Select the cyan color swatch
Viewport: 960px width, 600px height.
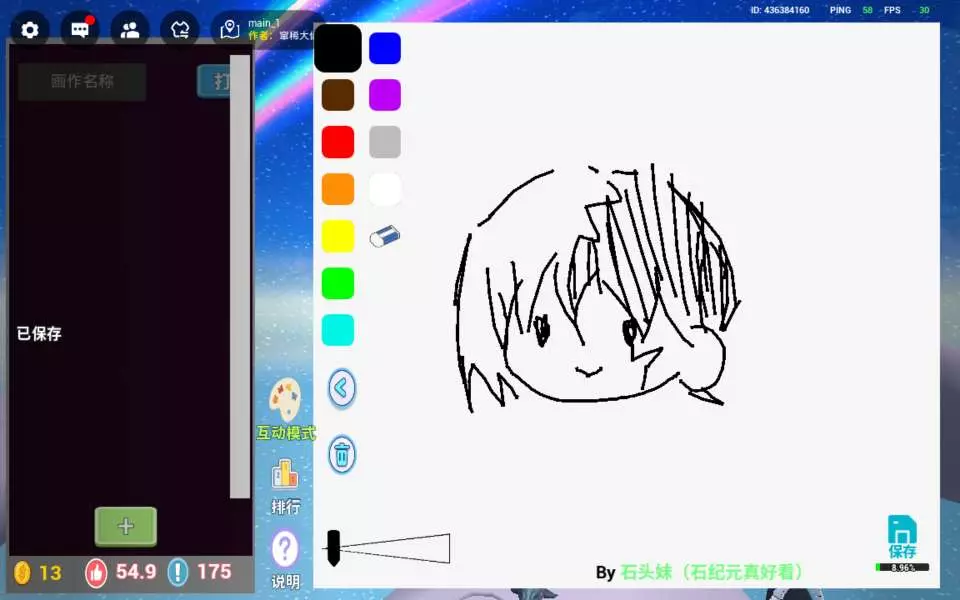pyautogui.click(x=337, y=331)
